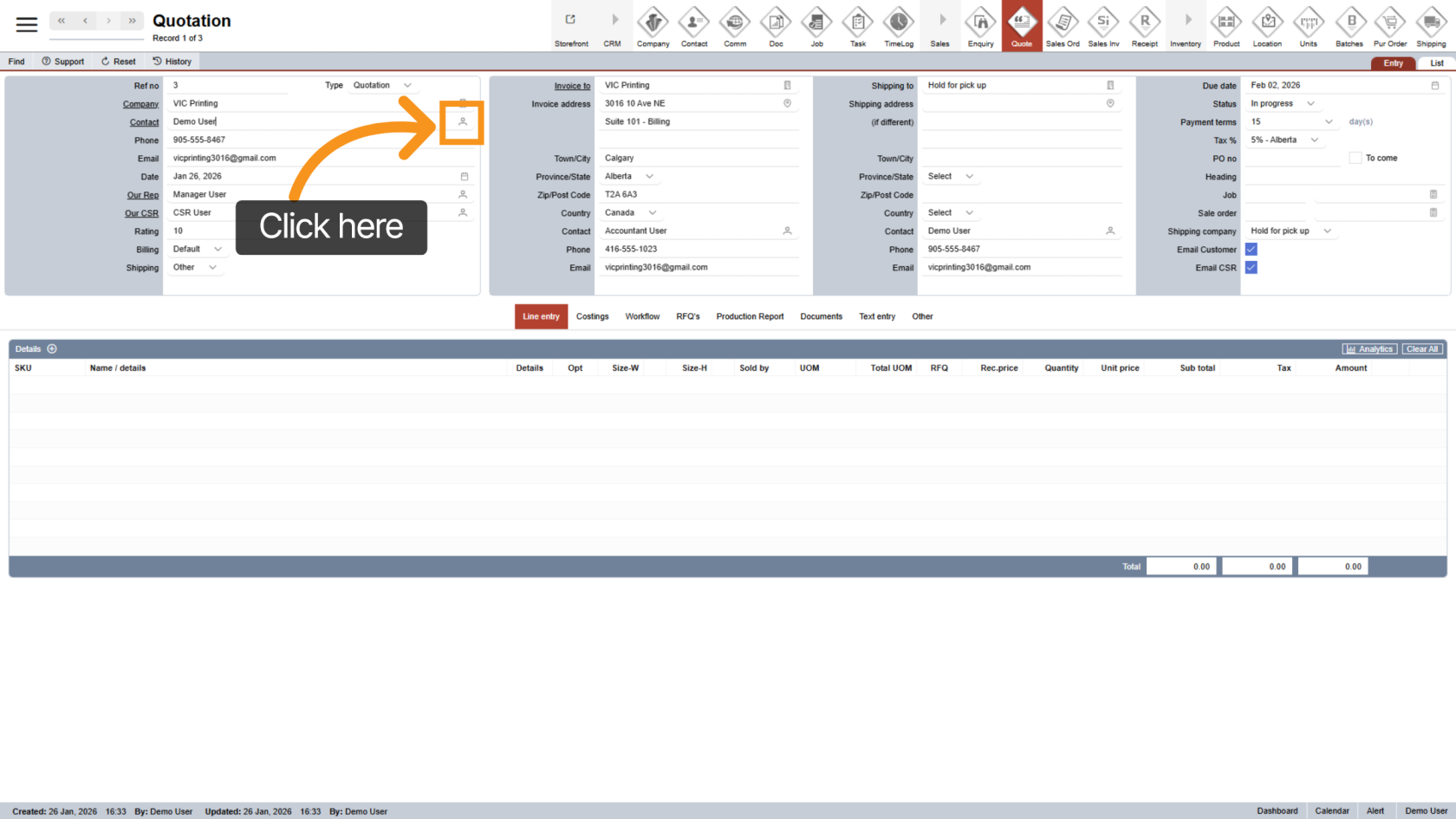The width and height of the screenshot is (1456, 819).
Task: Switch to the List view tab
Action: [1436, 63]
